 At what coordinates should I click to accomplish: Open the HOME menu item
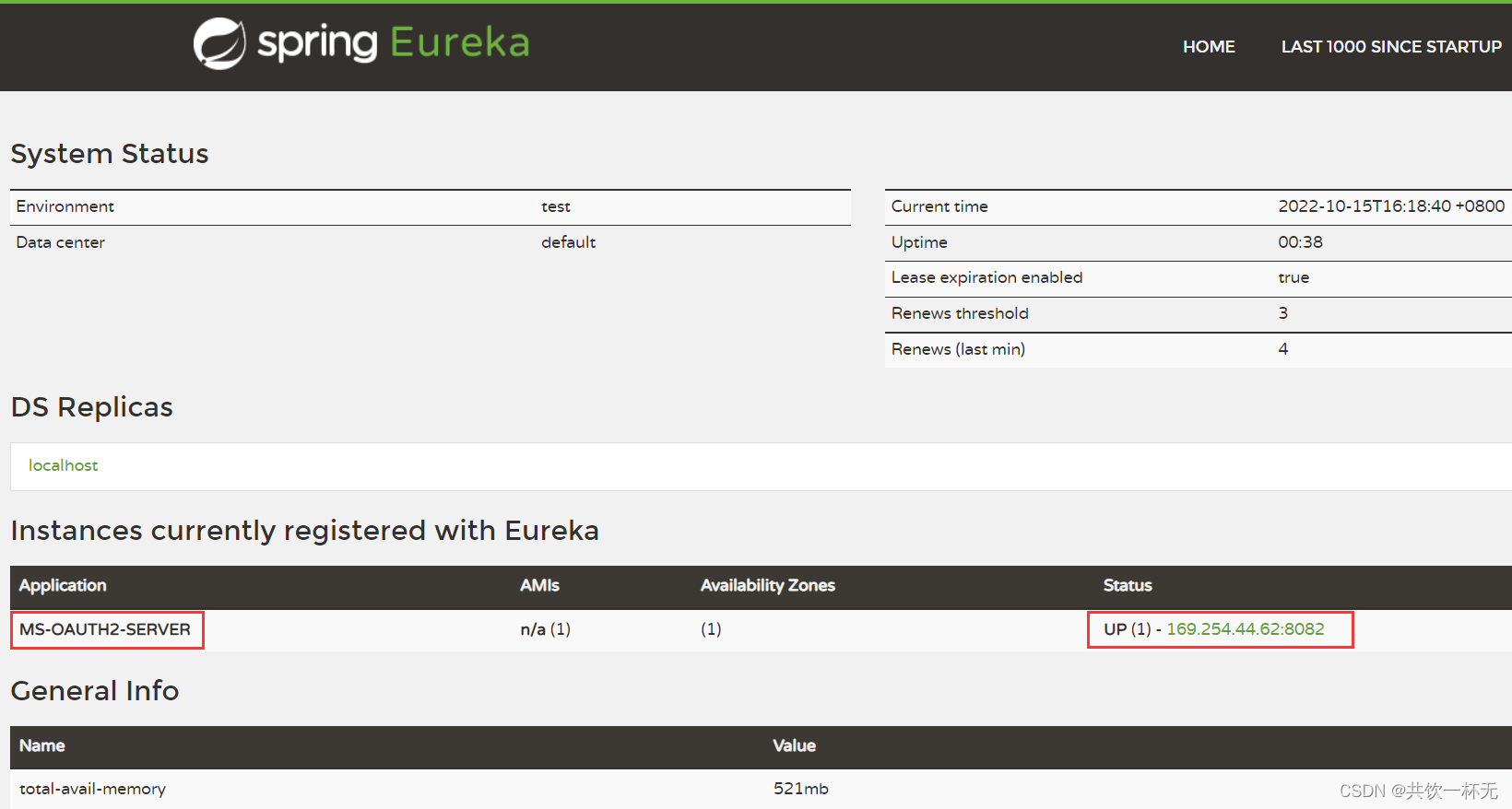point(1209,47)
